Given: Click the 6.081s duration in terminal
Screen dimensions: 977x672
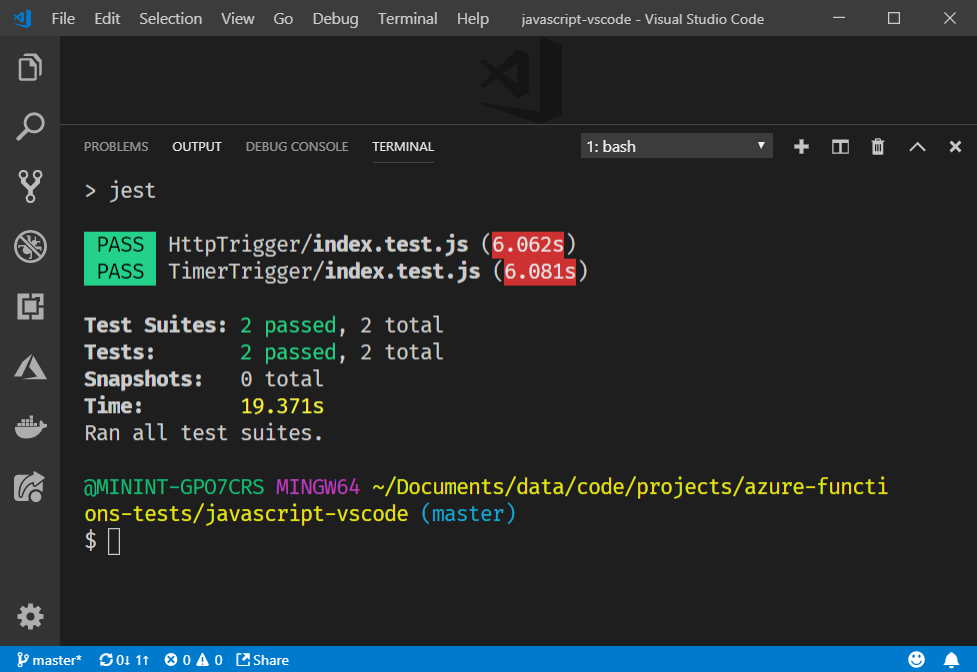Looking at the screenshot, I should pos(540,272).
